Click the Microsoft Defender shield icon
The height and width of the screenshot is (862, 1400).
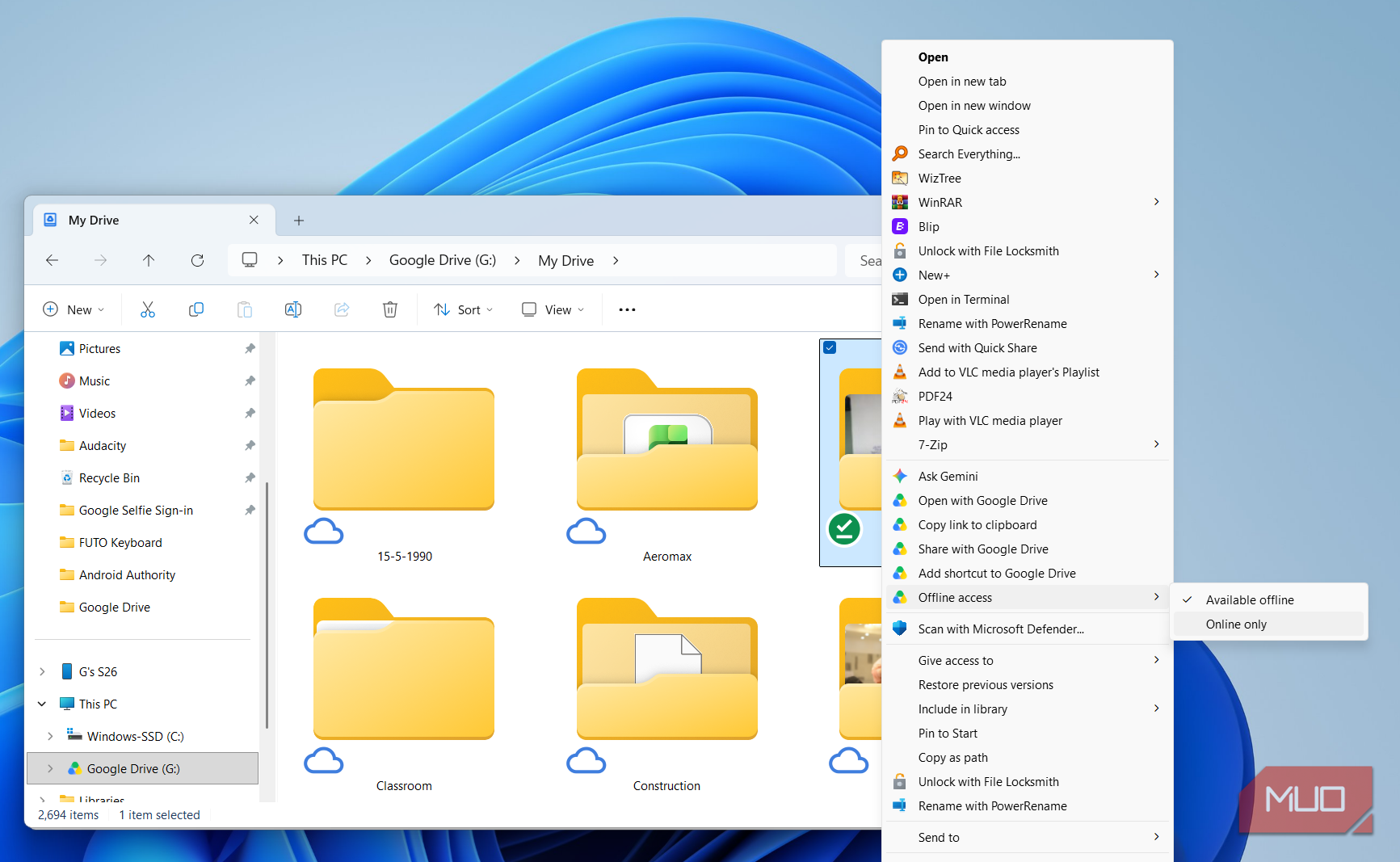[x=900, y=629]
